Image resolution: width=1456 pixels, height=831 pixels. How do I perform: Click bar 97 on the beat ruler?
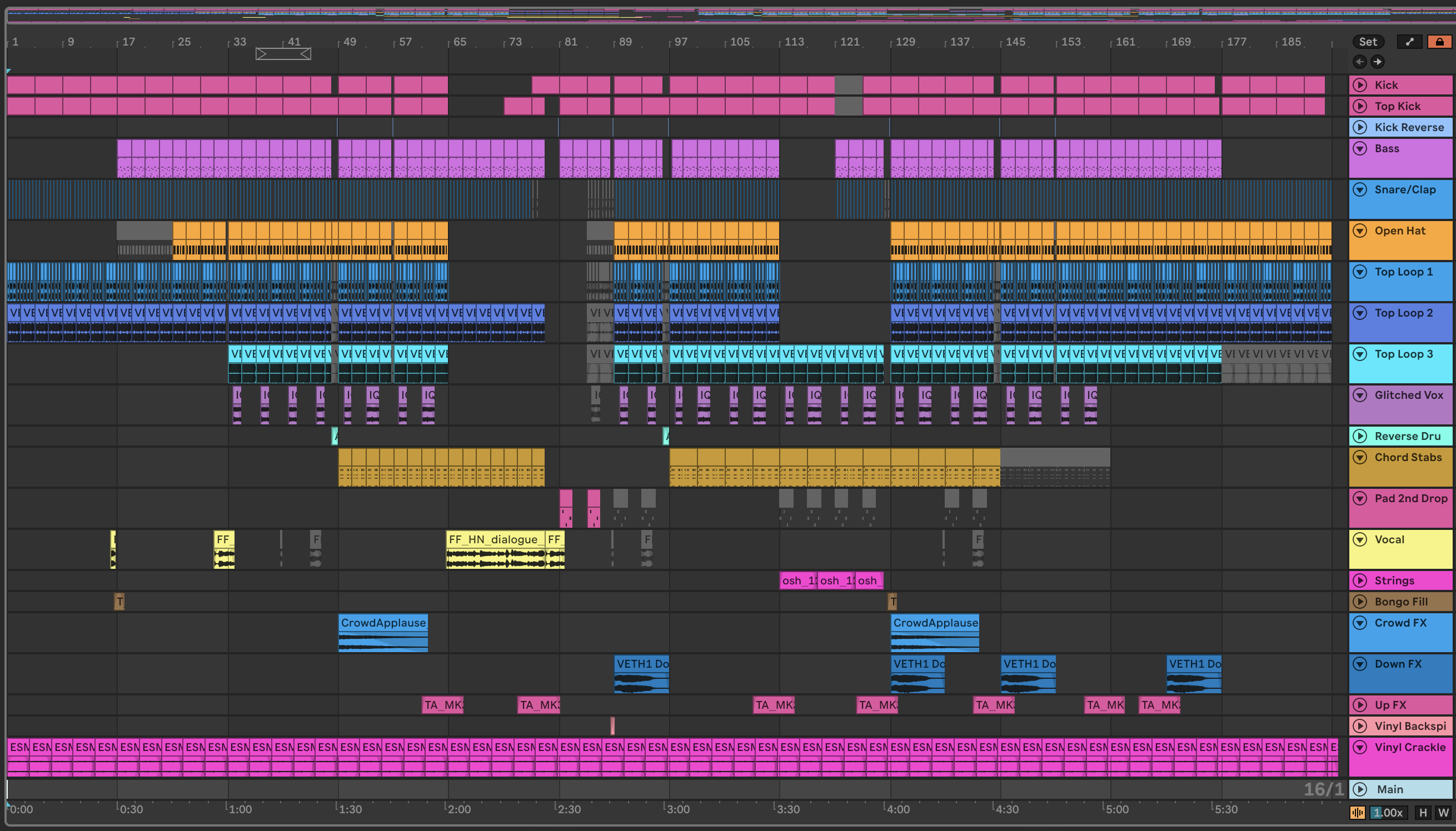[681, 42]
